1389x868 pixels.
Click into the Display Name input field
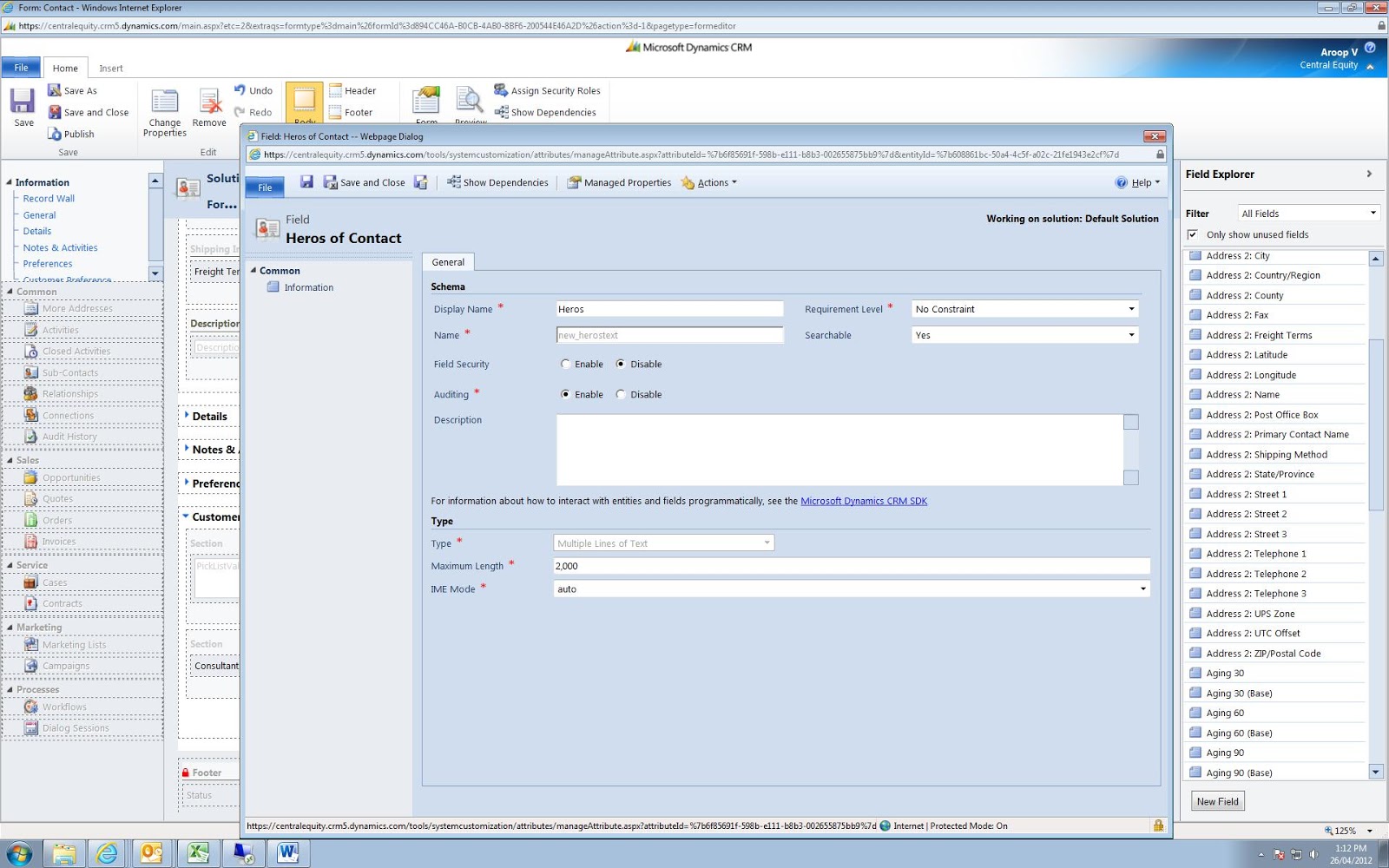669,309
